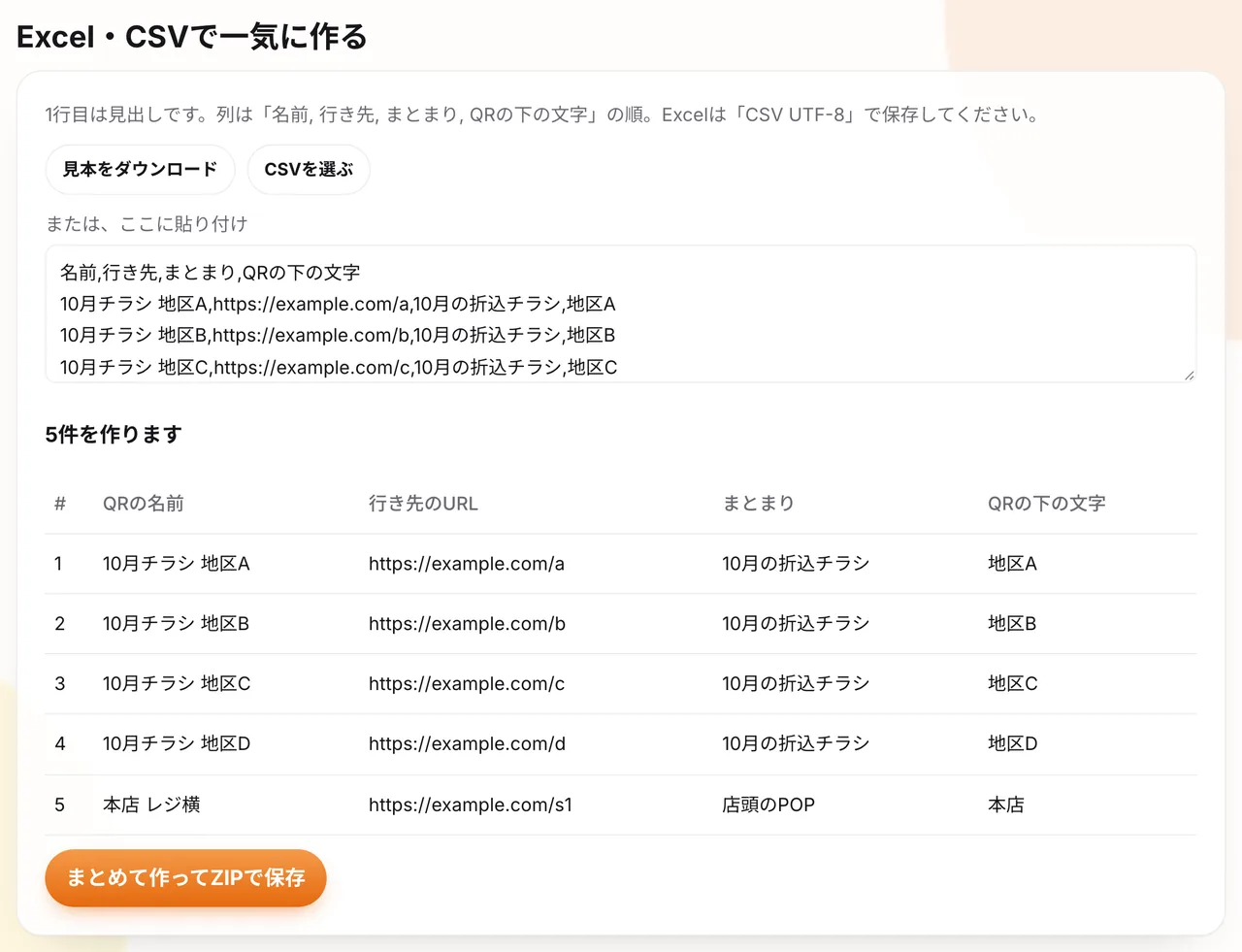The height and width of the screenshot is (952, 1242).
Task: Select the まとまり column header
Action: tap(759, 504)
